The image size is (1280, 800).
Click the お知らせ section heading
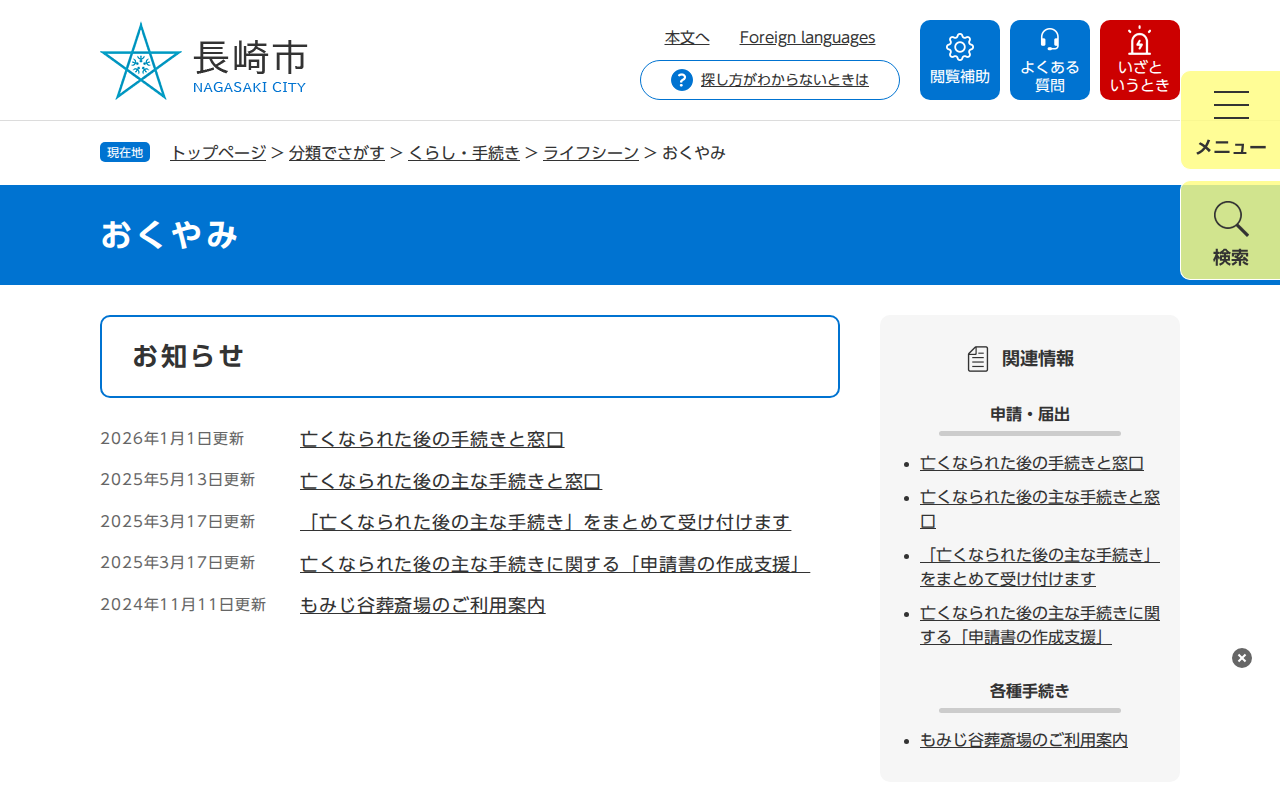click(188, 356)
